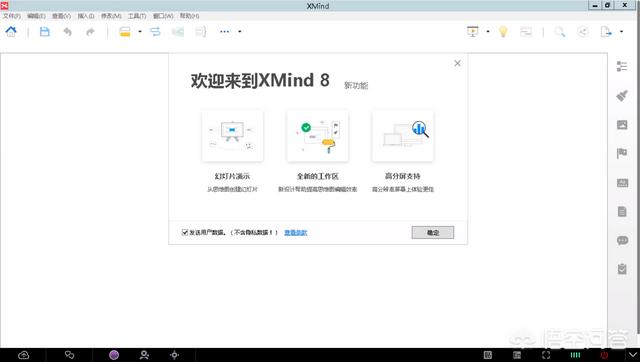Open the 插入(I) menu

coord(86,16)
